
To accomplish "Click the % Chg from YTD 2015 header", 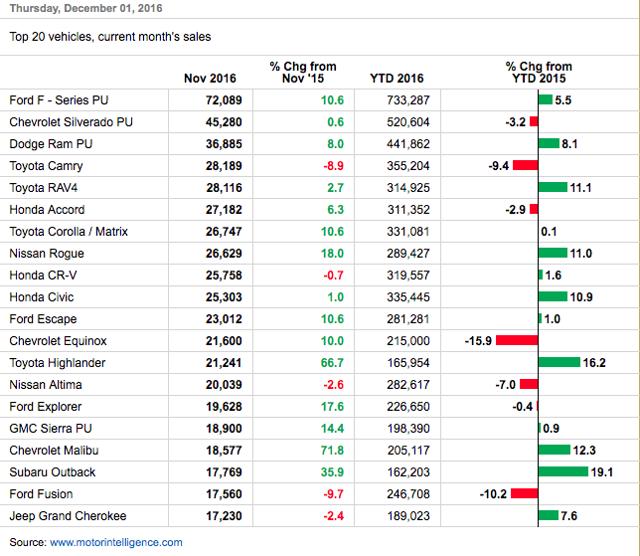I will click(x=539, y=72).
